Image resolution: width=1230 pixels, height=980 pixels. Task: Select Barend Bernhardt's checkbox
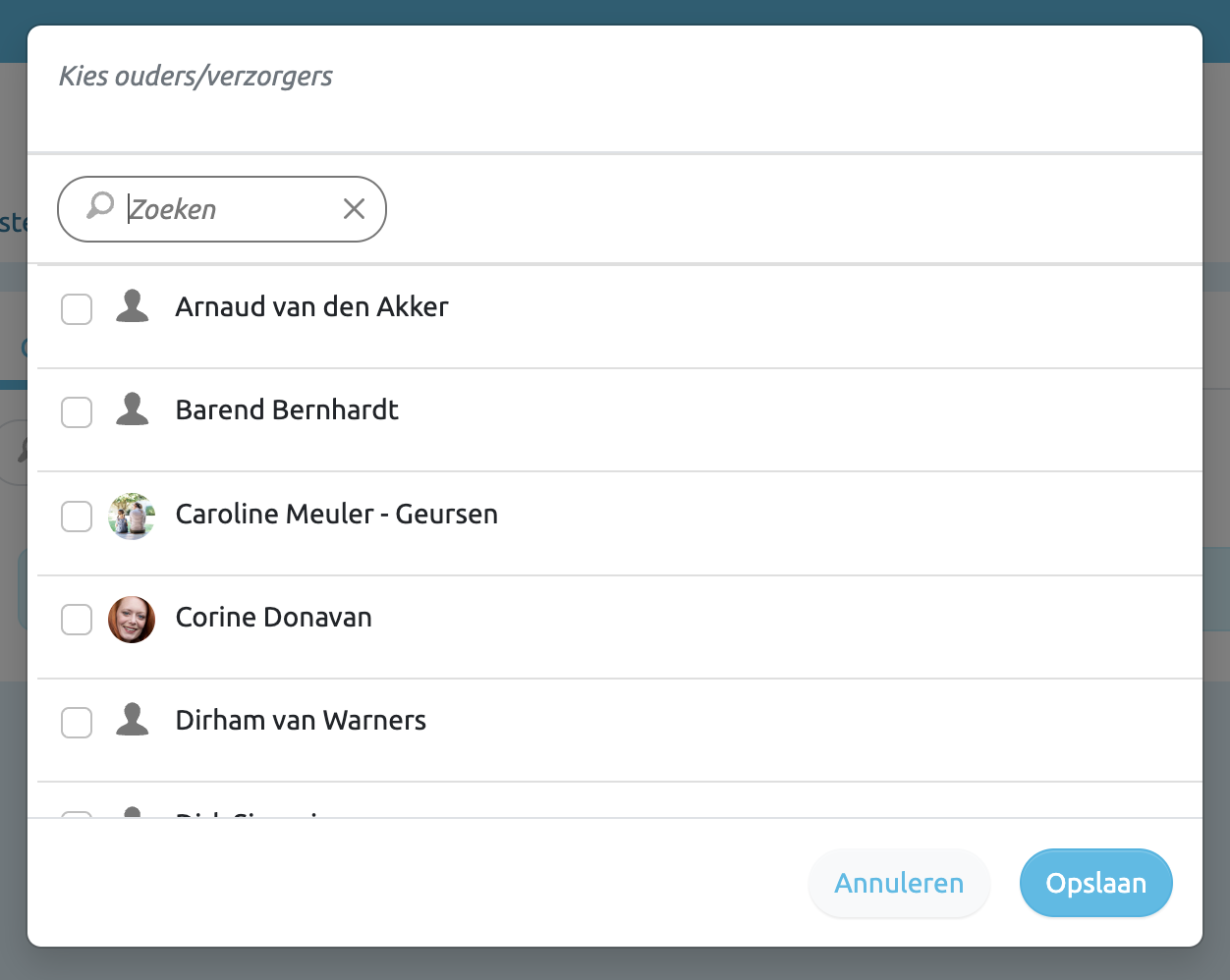[77, 412]
